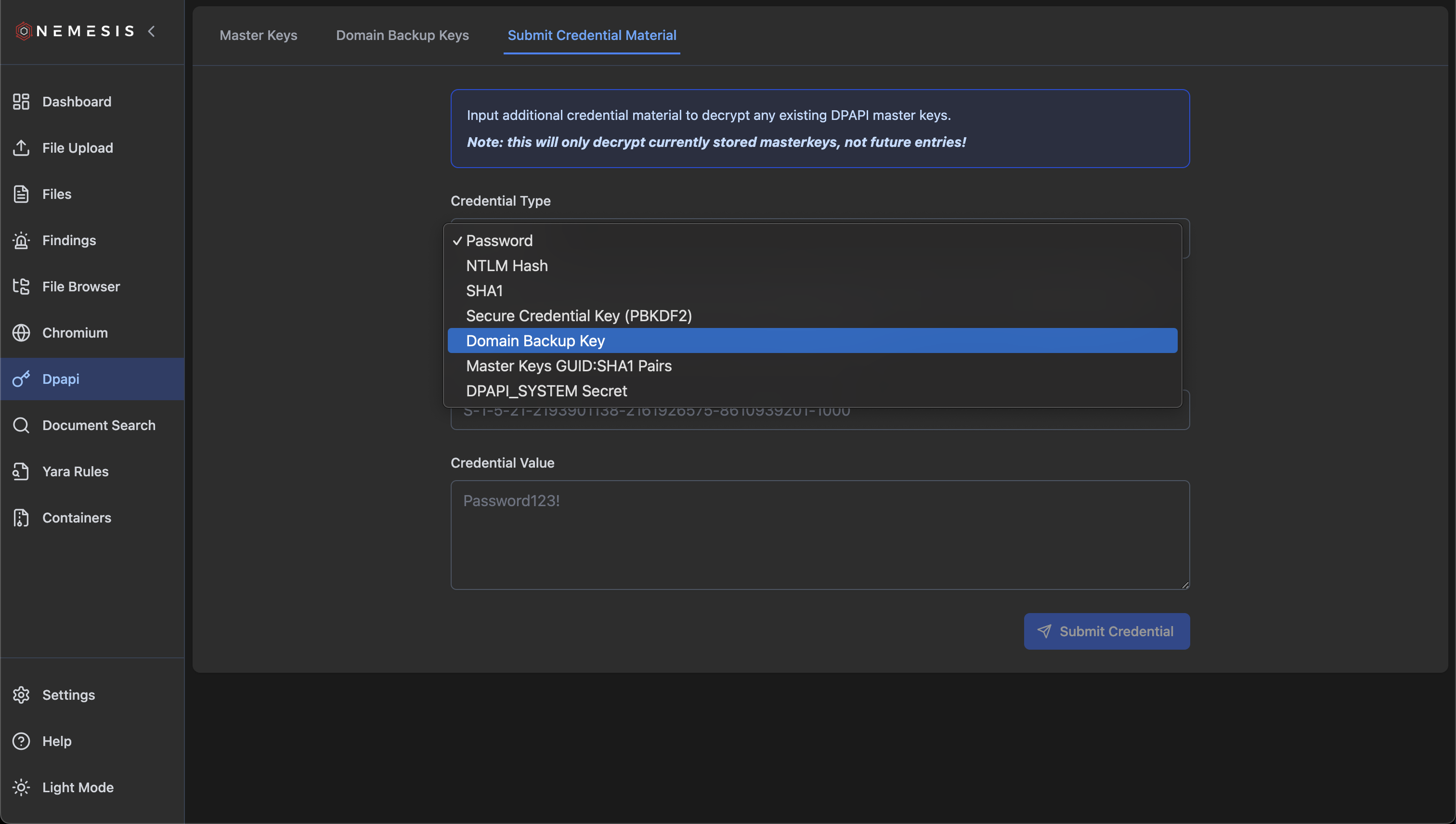Select the Chromium section

74,333
